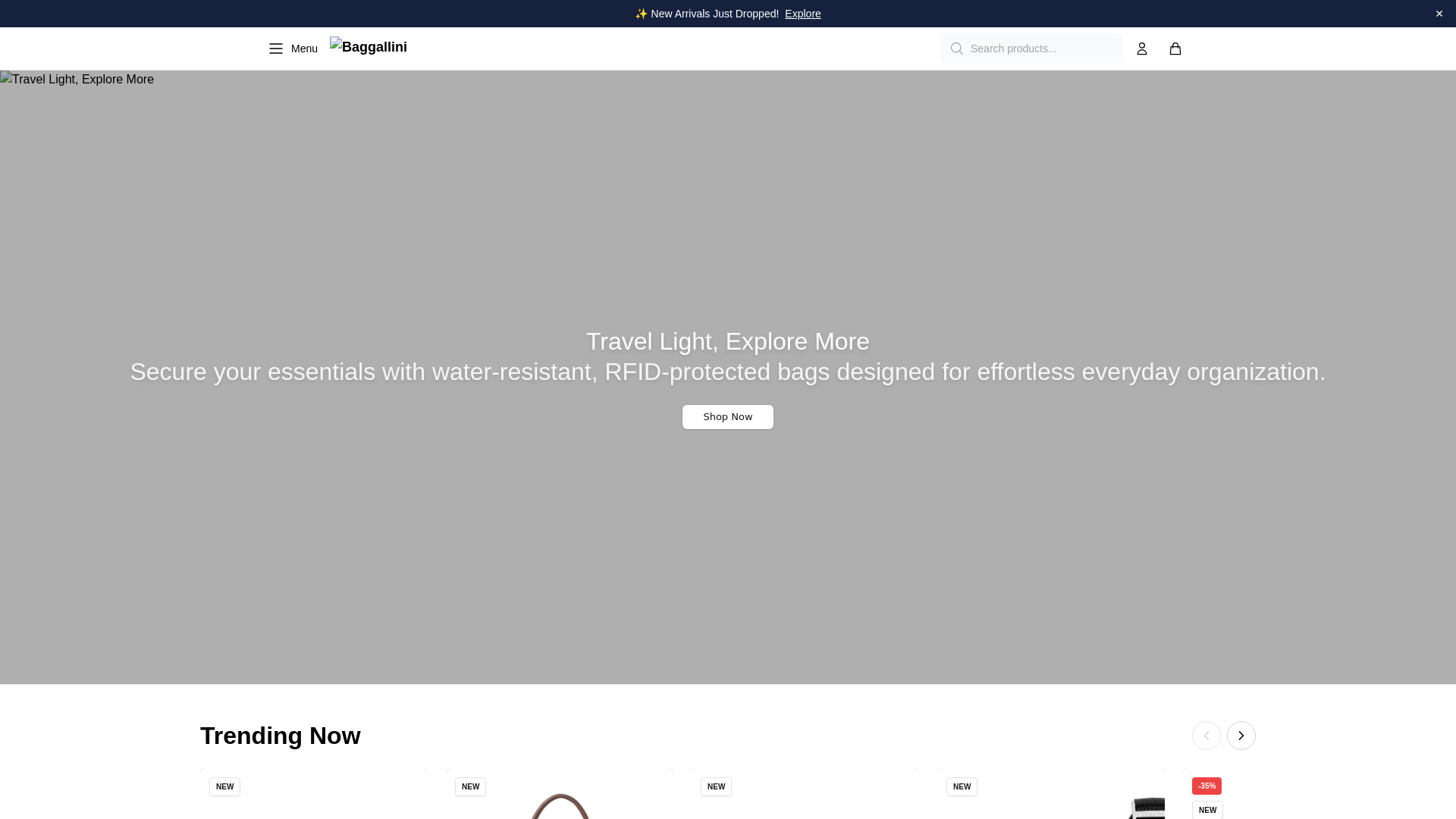Viewport: 1456px width, 819px height.
Task: Click the -35% sale badge
Action: click(1206, 786)
